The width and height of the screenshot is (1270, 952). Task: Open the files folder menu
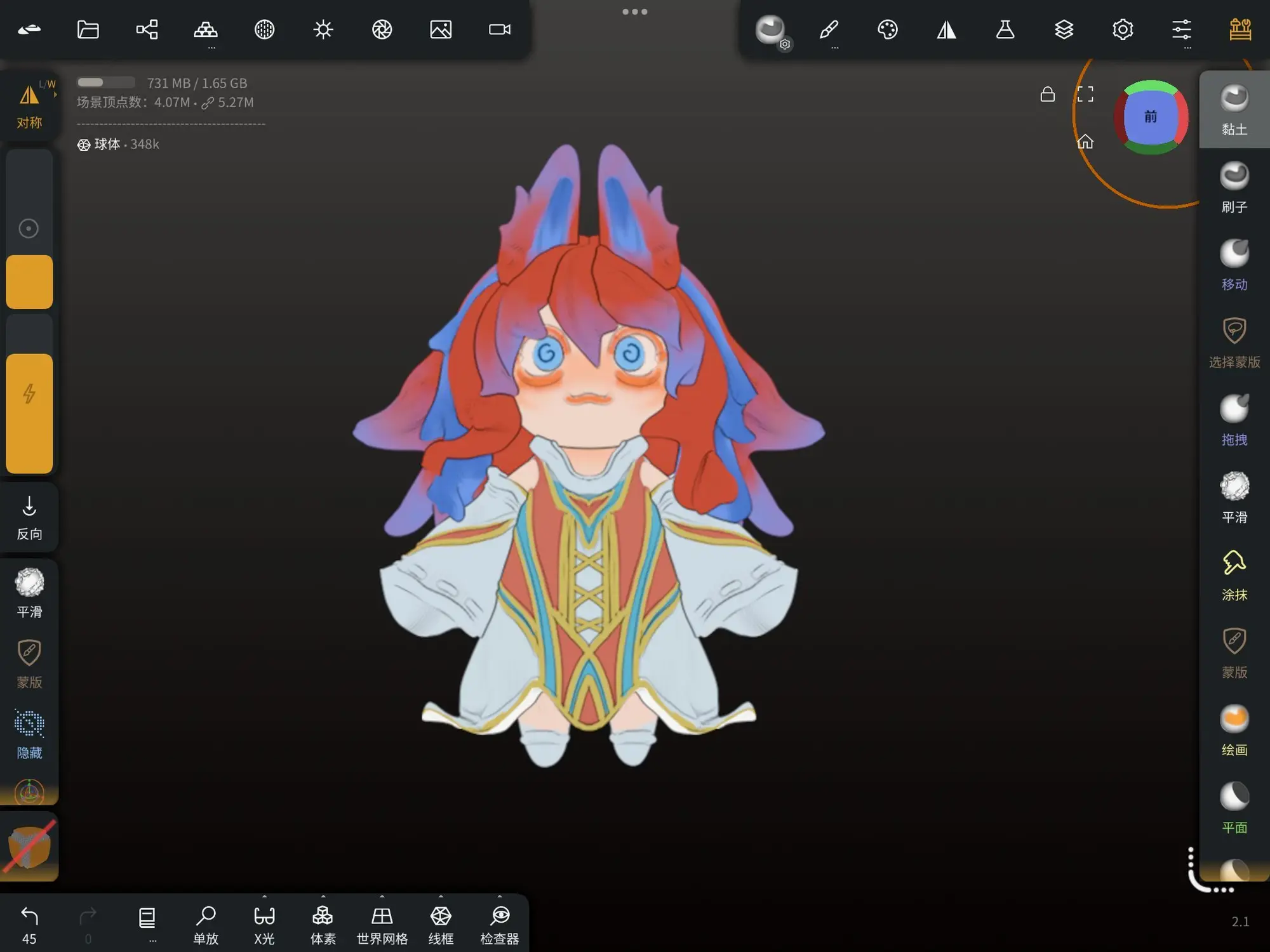point(88,29)
